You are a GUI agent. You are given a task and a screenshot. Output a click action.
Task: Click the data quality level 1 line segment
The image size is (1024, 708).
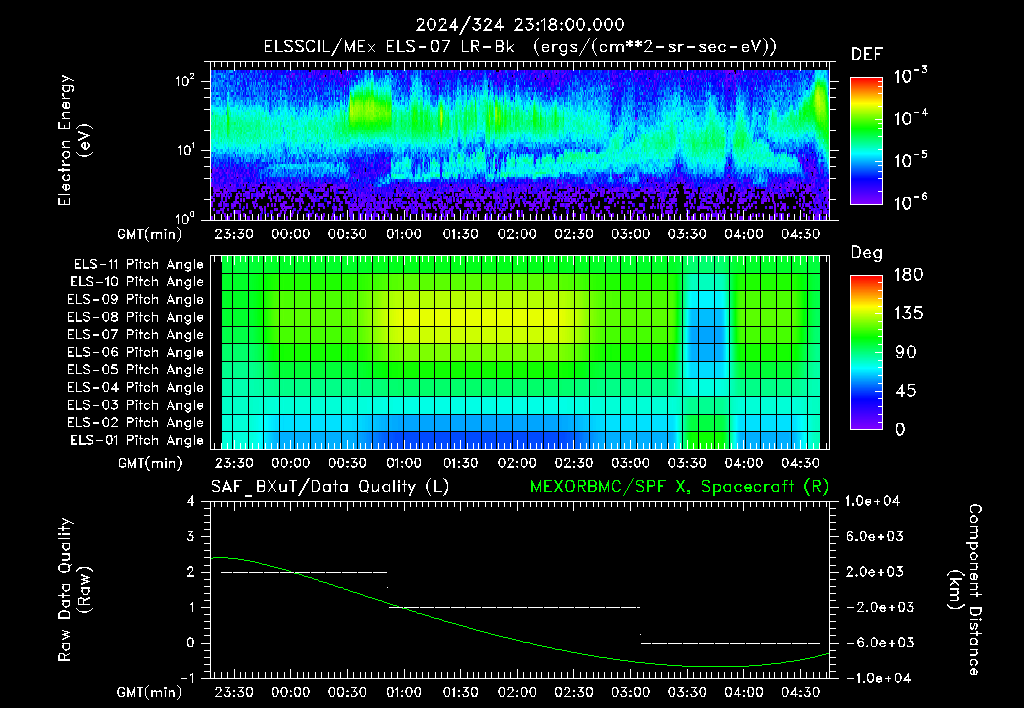(515, 607)
